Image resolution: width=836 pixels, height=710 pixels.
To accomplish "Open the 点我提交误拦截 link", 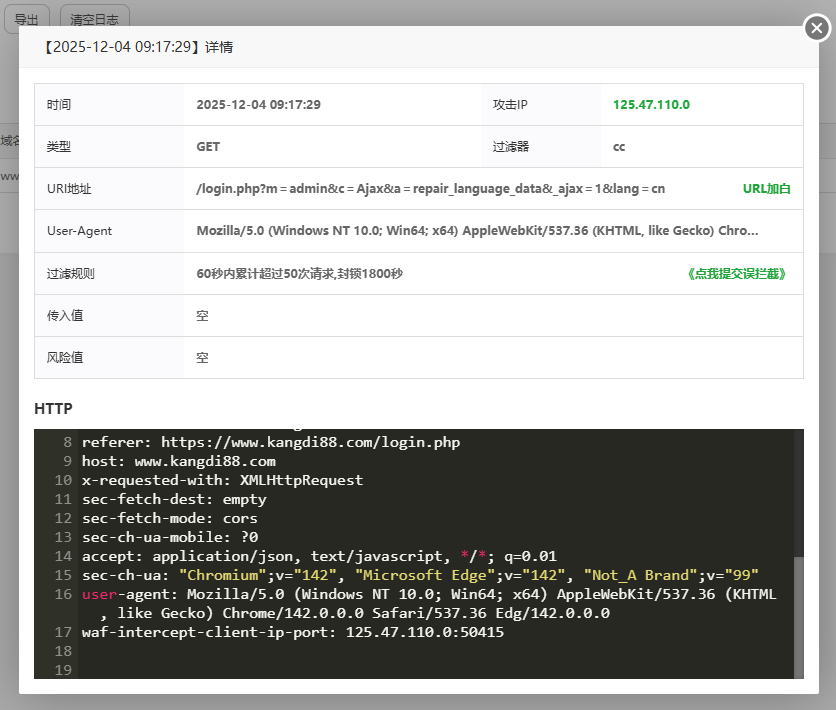I will point(737,274).
